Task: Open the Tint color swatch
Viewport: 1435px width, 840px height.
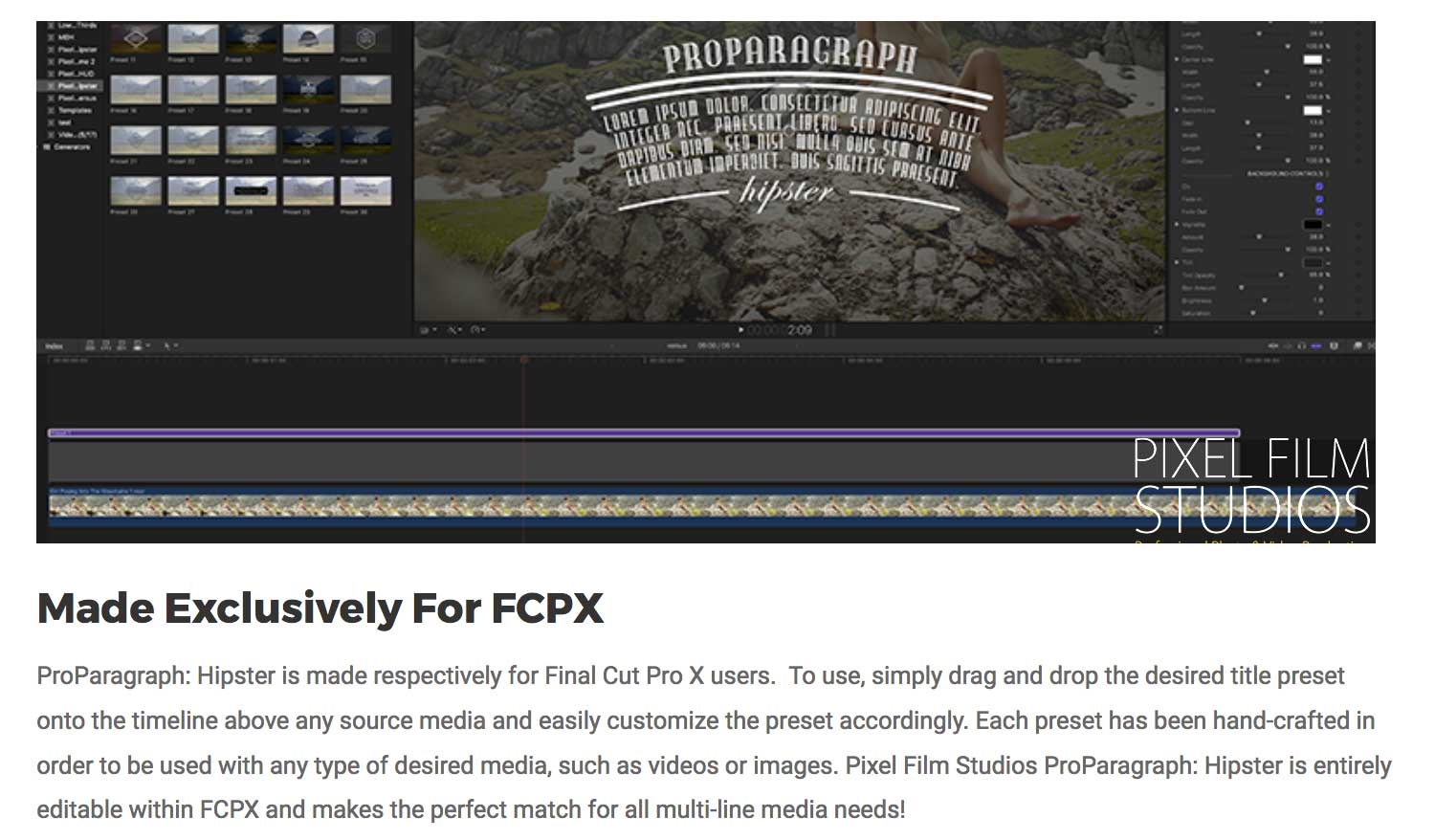Action: tap(1313, 262)
